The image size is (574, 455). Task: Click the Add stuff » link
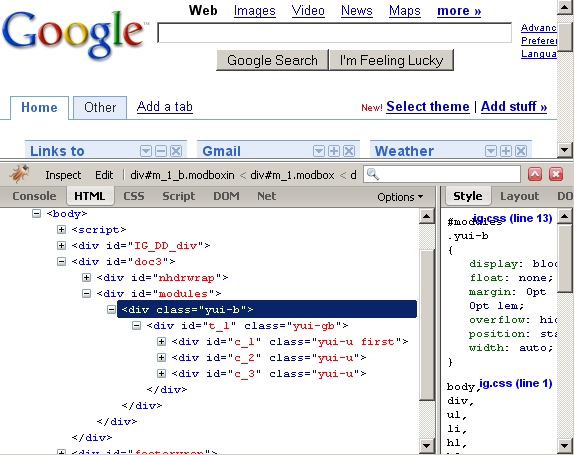click(514, 107)
